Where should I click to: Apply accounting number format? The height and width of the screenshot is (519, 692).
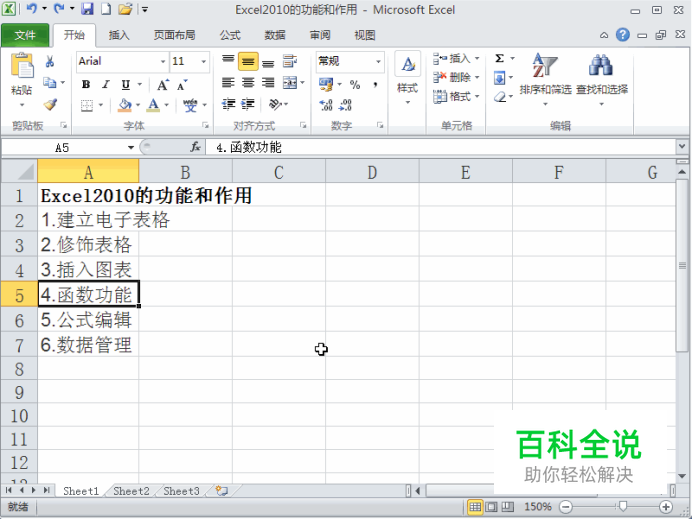pyautogui.click(x=326, y=84)
